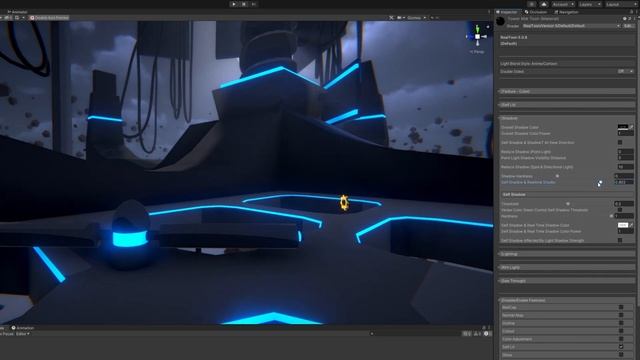
Task: Open the cloud services icon
Action: point(544,4)
